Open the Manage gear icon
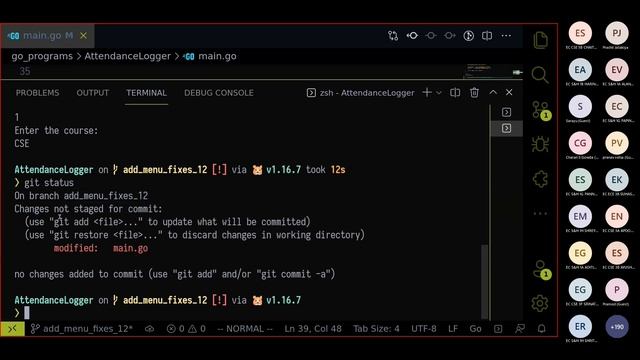 point(540,303)
